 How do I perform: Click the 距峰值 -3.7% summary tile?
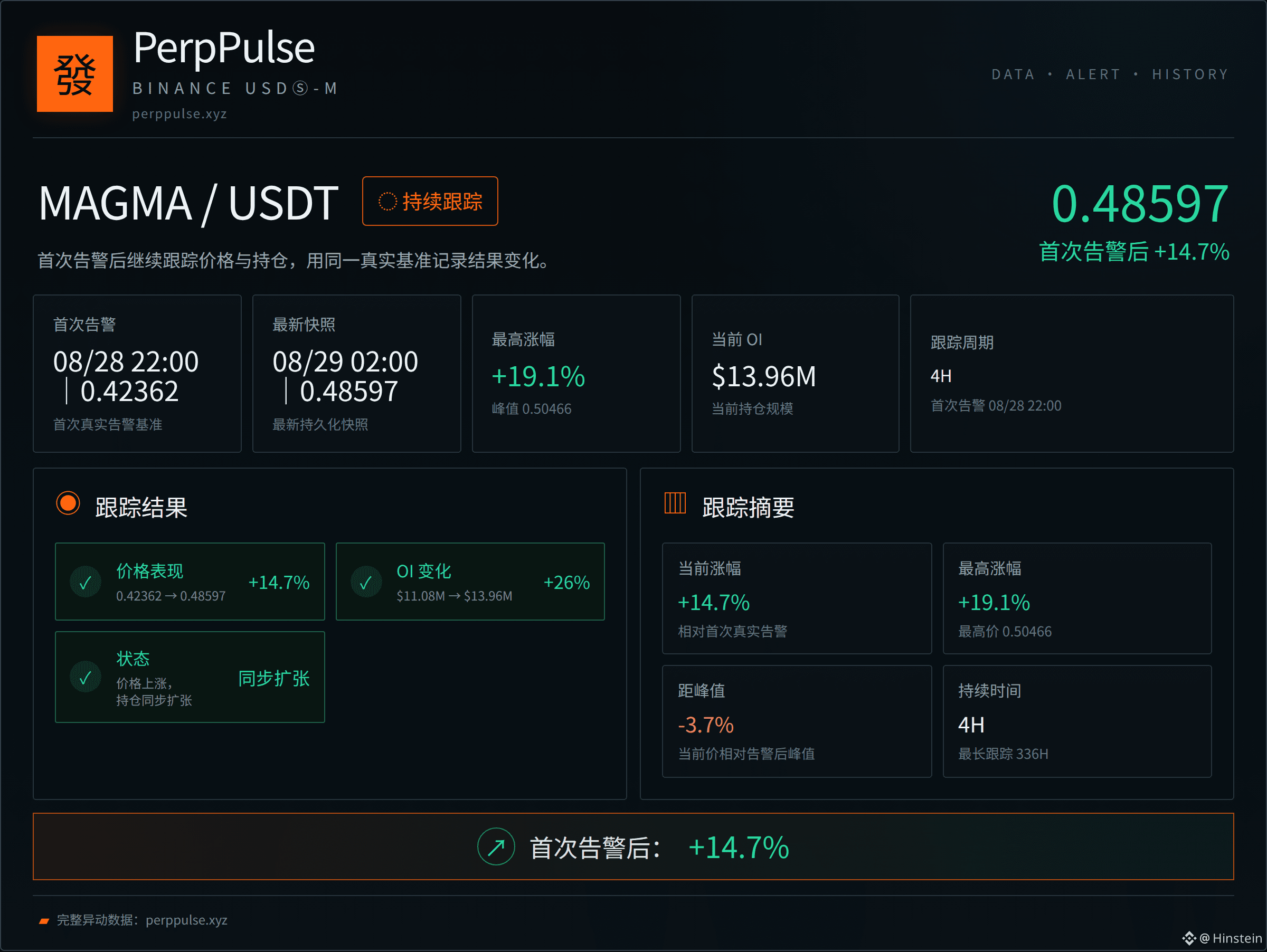[x=797, y=721]
